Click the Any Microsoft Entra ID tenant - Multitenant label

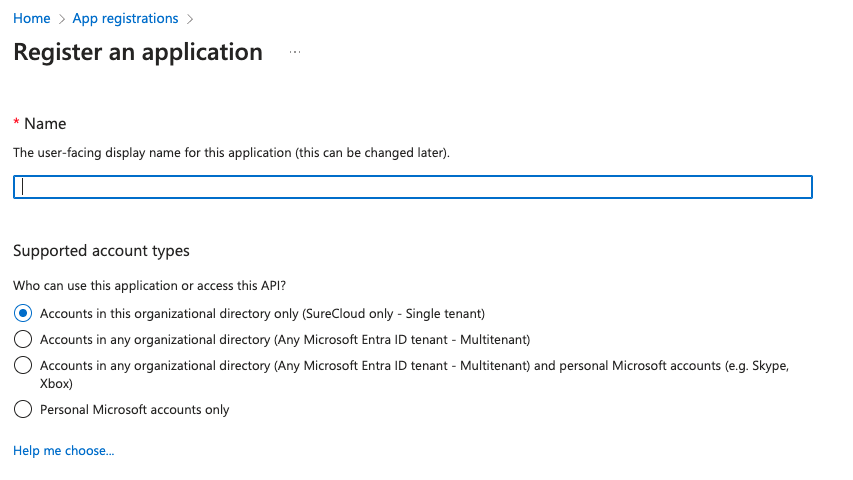[x=285, y=339]
